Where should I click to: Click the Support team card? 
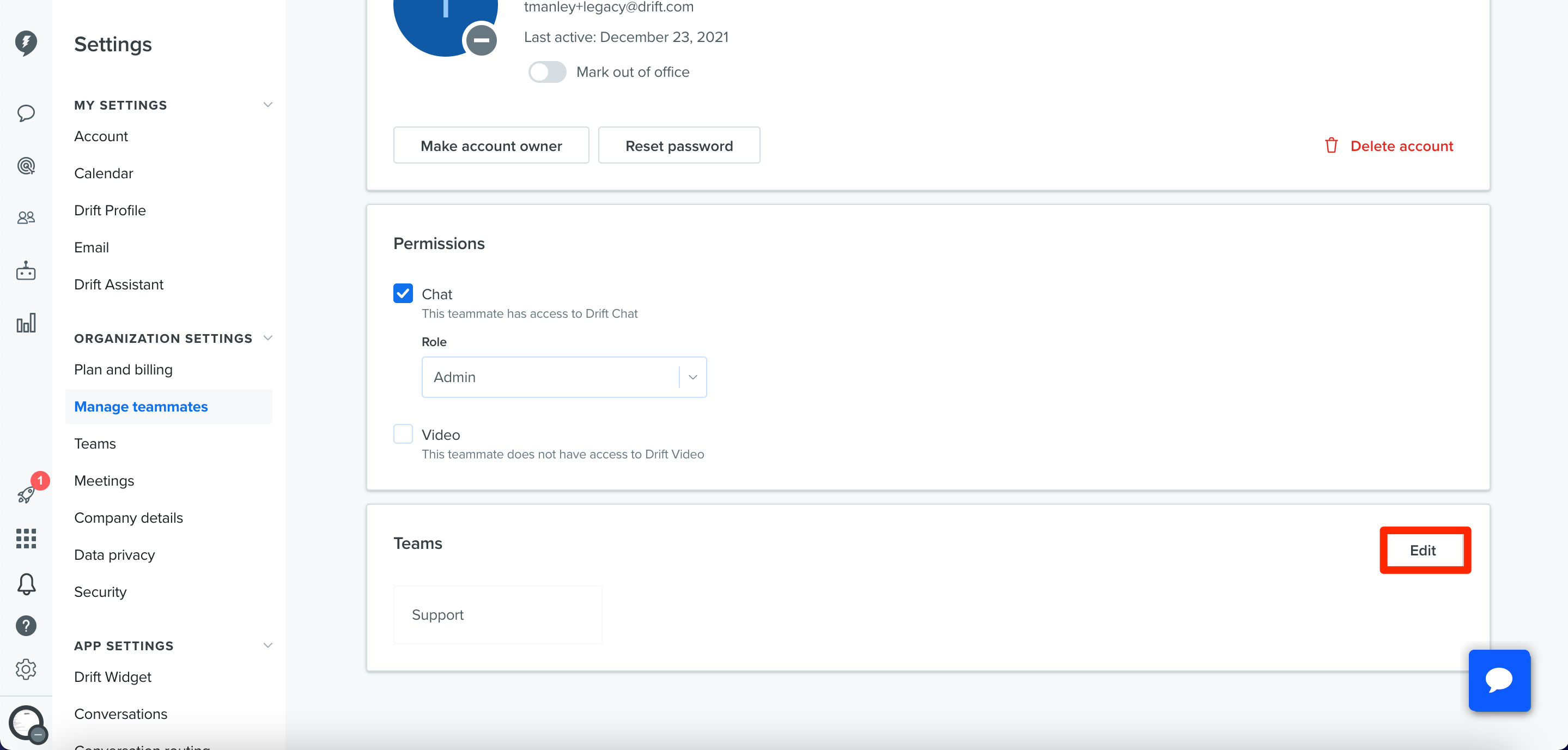498,615
